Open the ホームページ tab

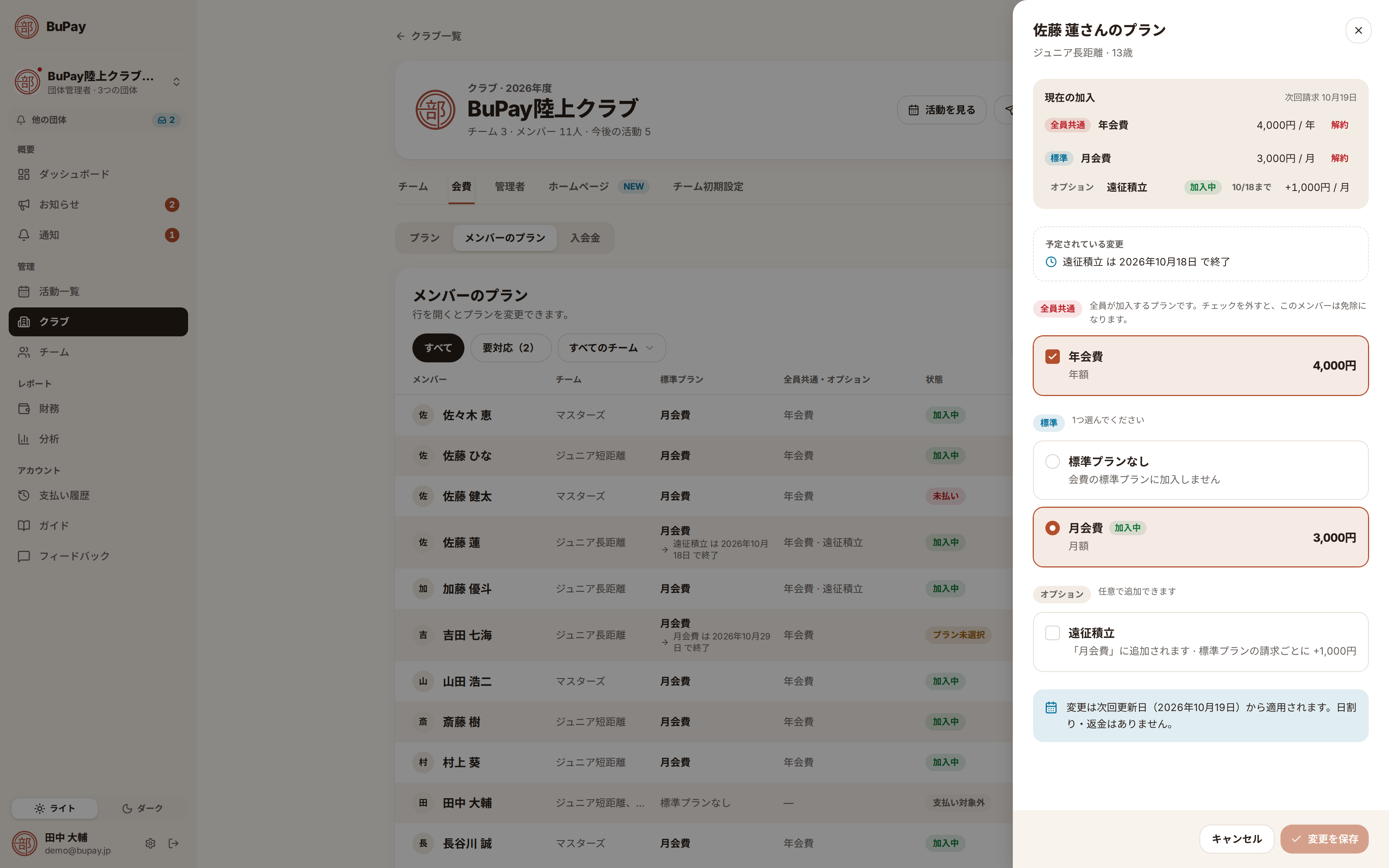pyautogui.click(x=598, y=187)
